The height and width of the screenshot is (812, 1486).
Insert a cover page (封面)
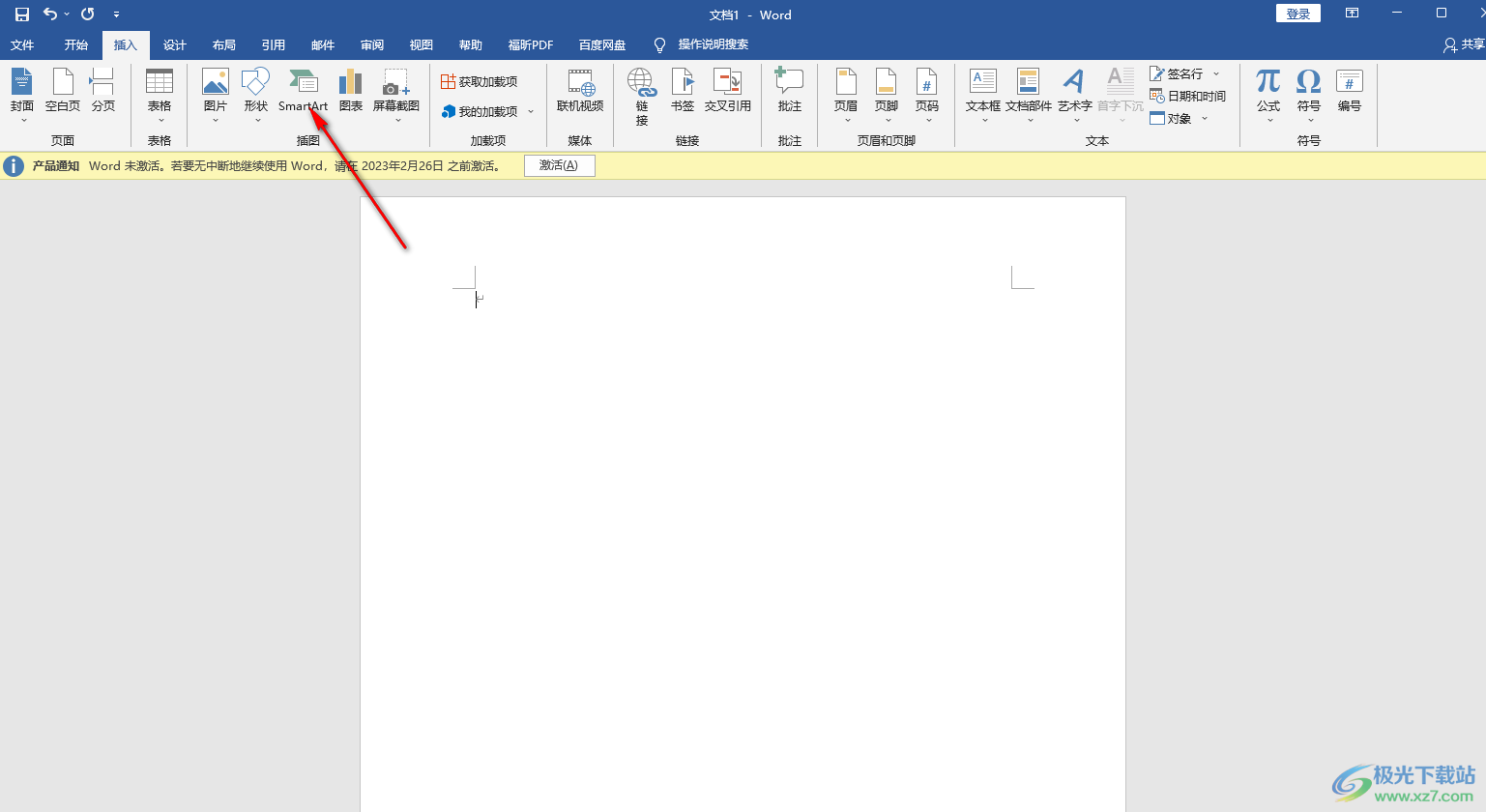click(x=22, y=95)
